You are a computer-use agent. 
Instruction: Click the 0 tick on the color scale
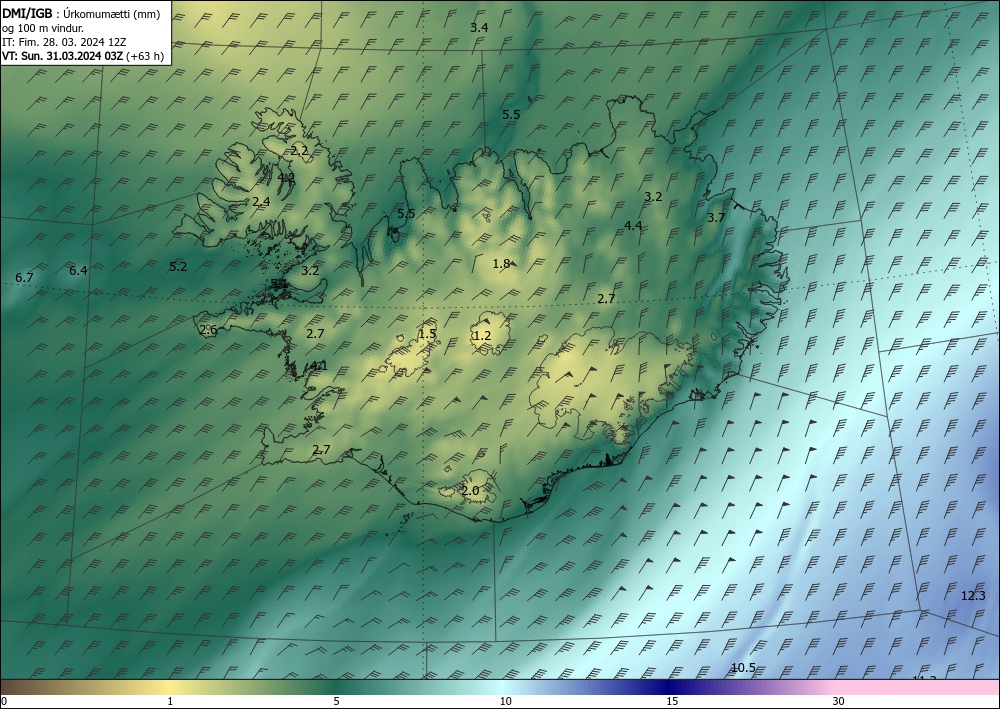pos(4,701)
